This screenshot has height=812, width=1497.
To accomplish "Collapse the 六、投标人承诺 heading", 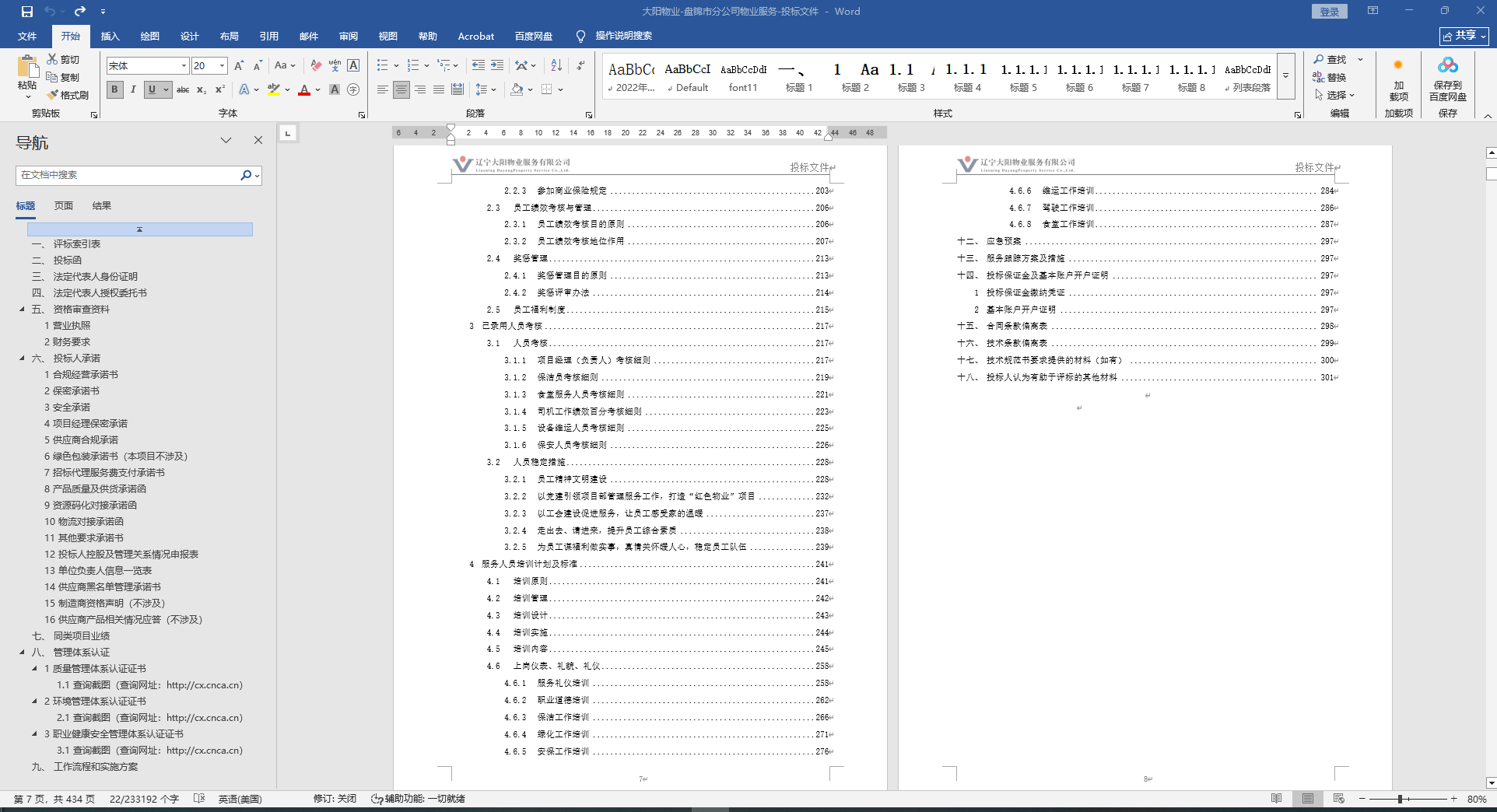I will click(x=22, y=359).
